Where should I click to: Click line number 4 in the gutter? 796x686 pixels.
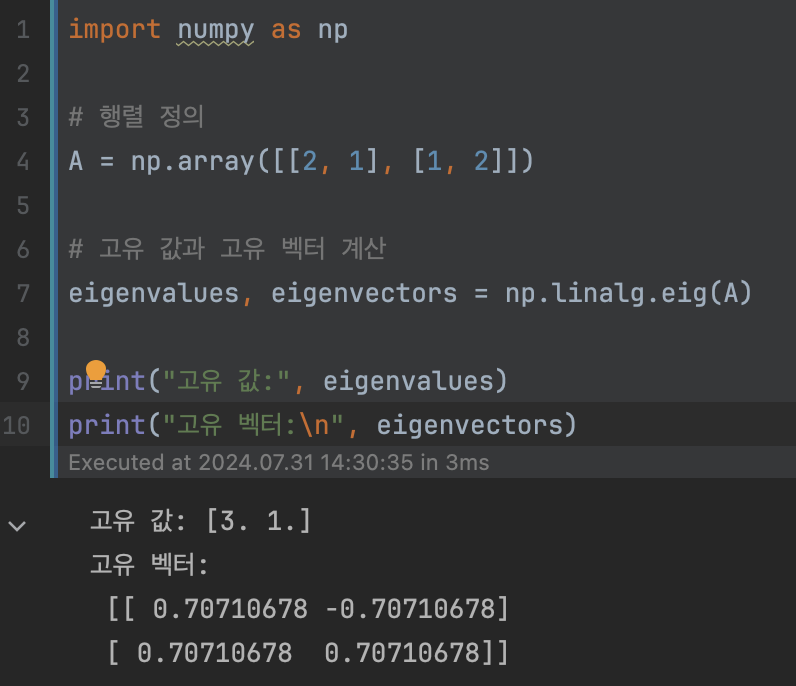point(23,161)
